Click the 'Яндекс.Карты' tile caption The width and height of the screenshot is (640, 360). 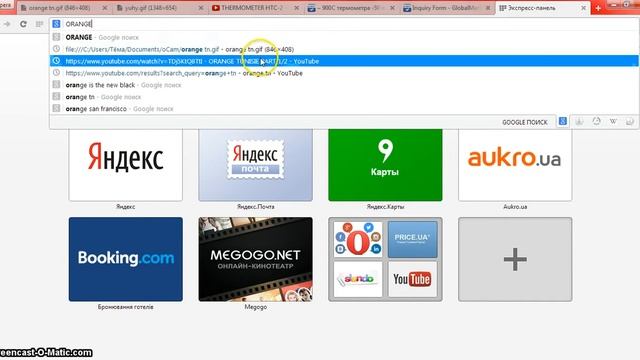click(385, 207)
